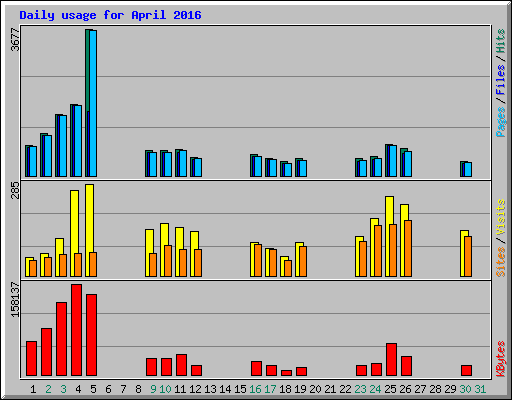Select the orange Sites bar for day 5

pos(93,264)
